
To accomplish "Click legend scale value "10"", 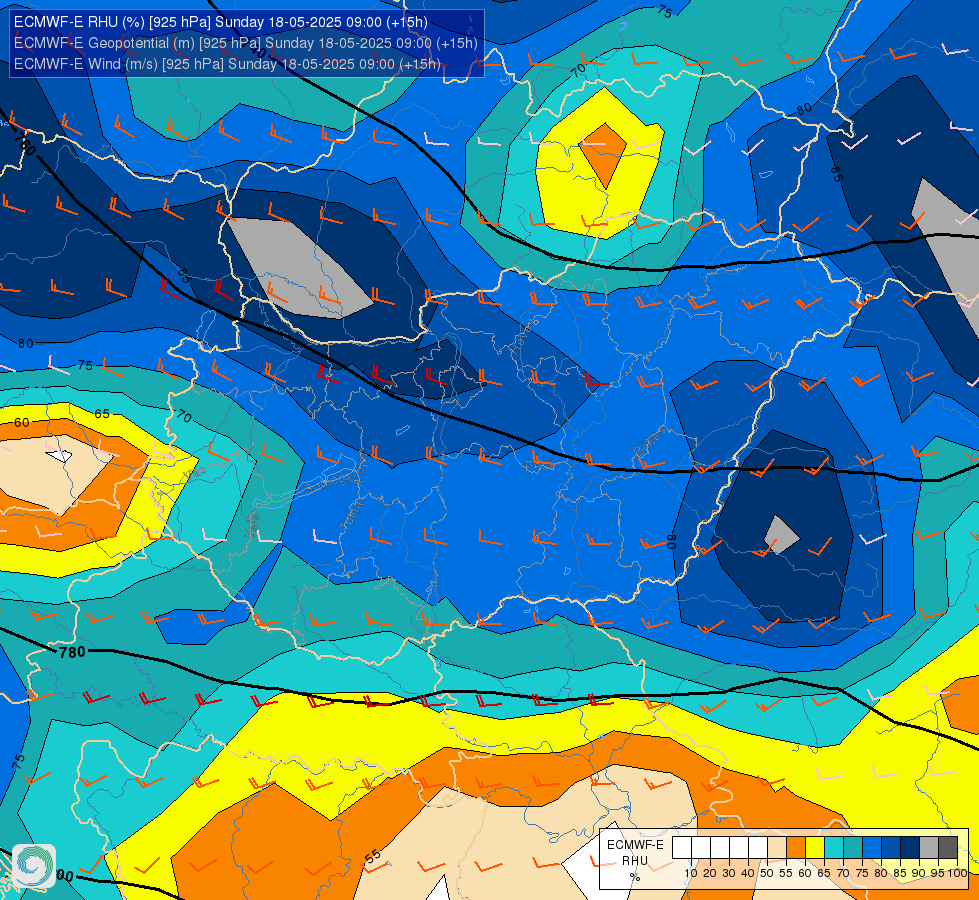I will (691, 873).
